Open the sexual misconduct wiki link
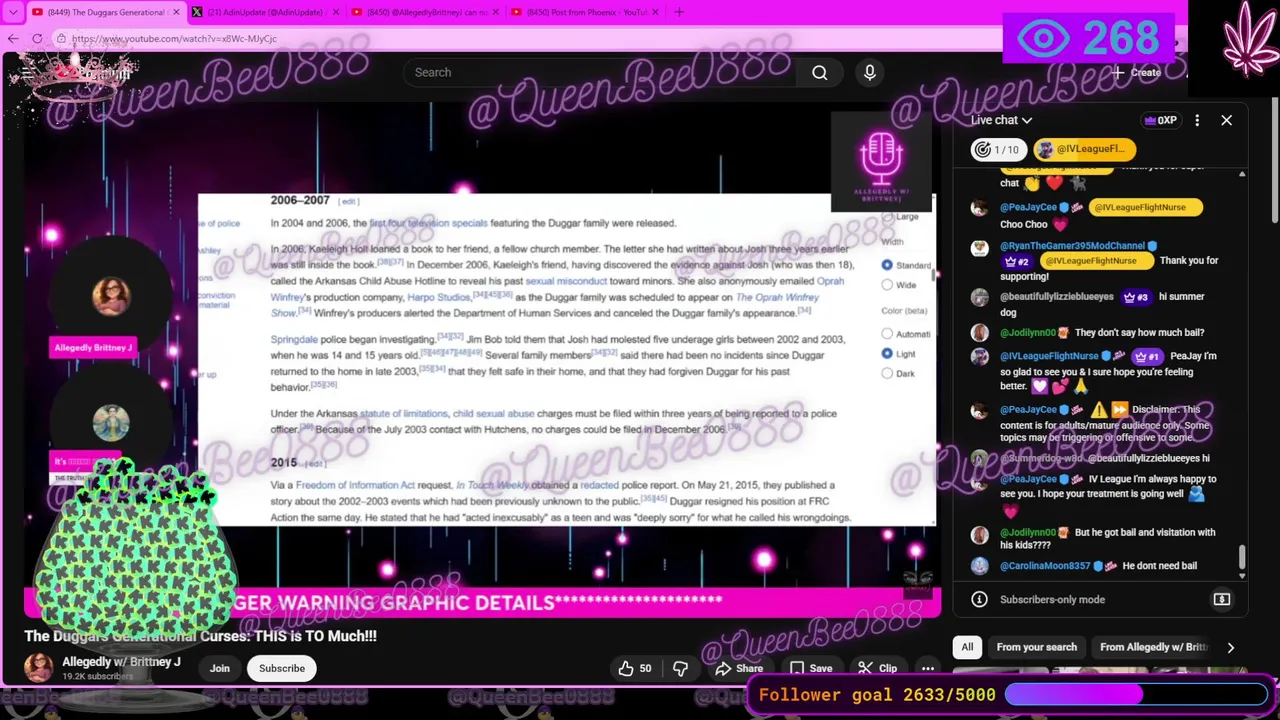 [566, 281]
